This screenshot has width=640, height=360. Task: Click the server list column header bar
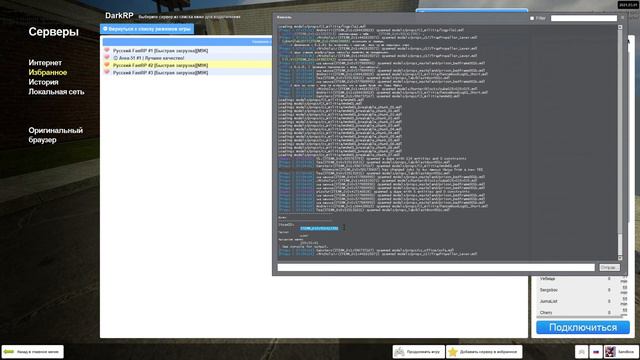tap(187, 42)
